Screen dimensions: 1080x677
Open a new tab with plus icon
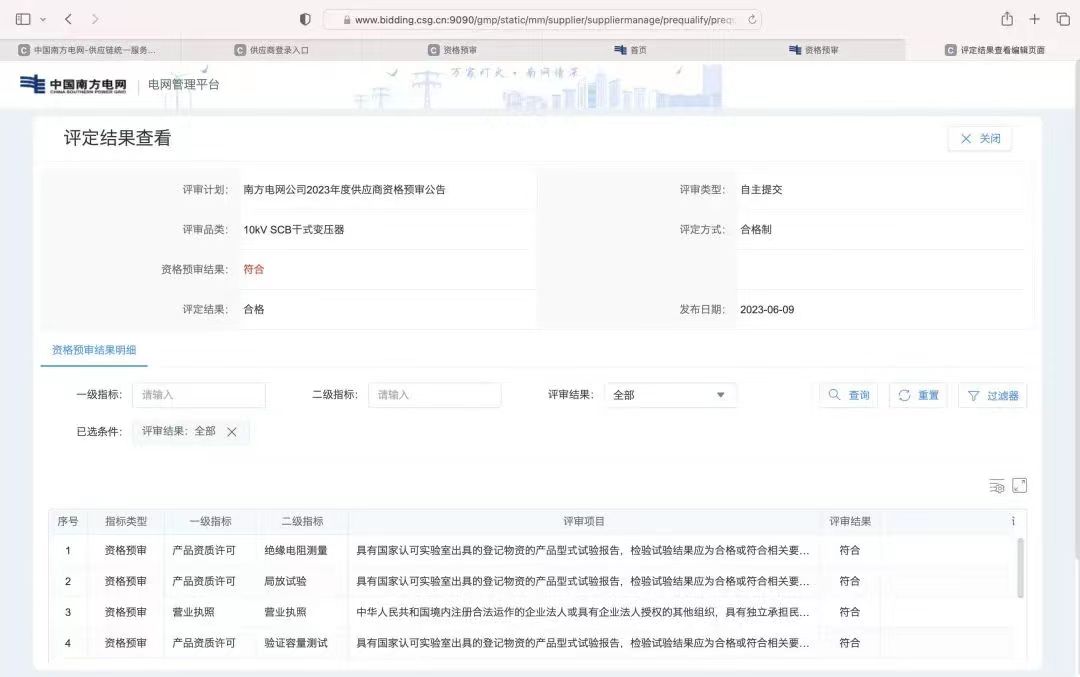[1035, 19]
